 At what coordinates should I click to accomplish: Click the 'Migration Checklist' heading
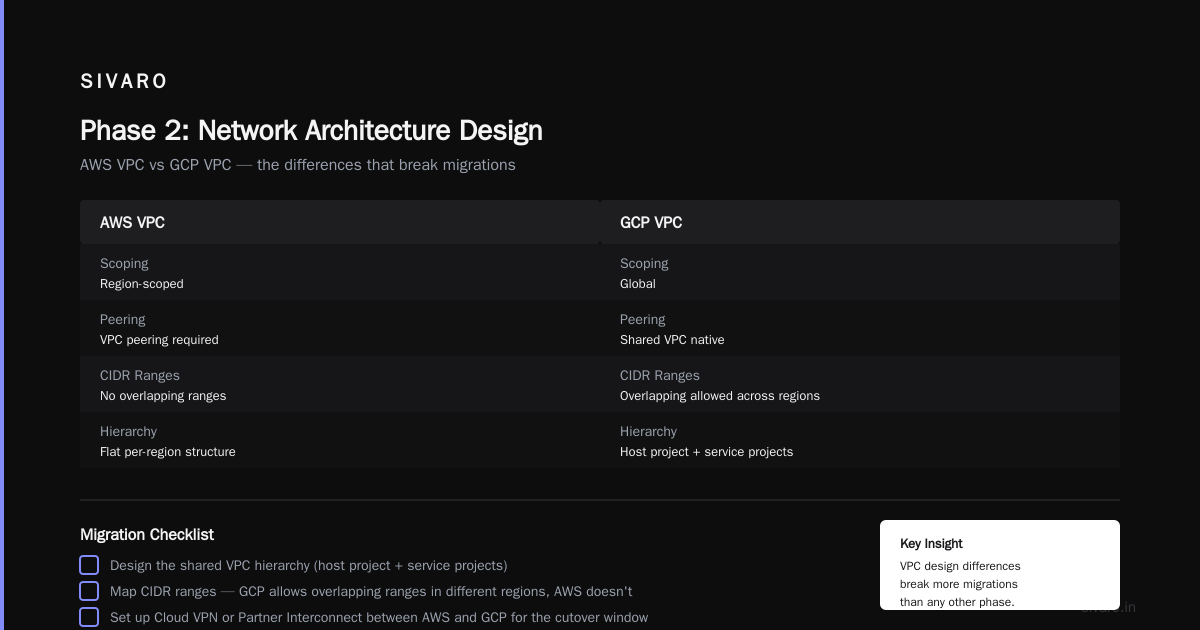pos(147,535)
